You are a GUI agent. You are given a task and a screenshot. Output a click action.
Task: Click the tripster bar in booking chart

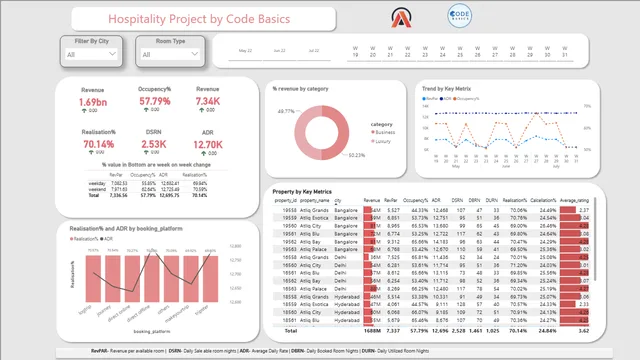[210, 279]
